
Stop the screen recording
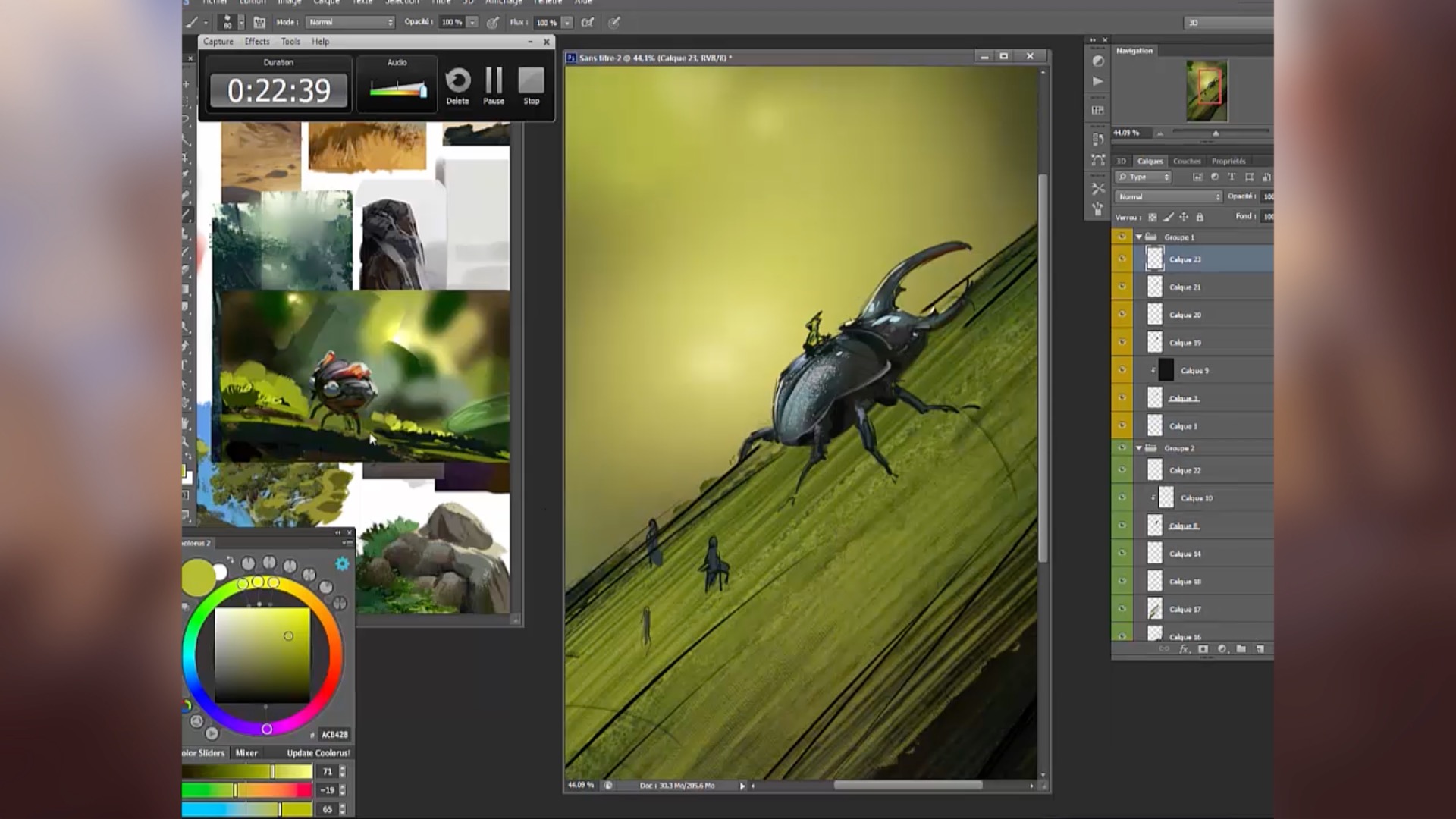point(531,85)
